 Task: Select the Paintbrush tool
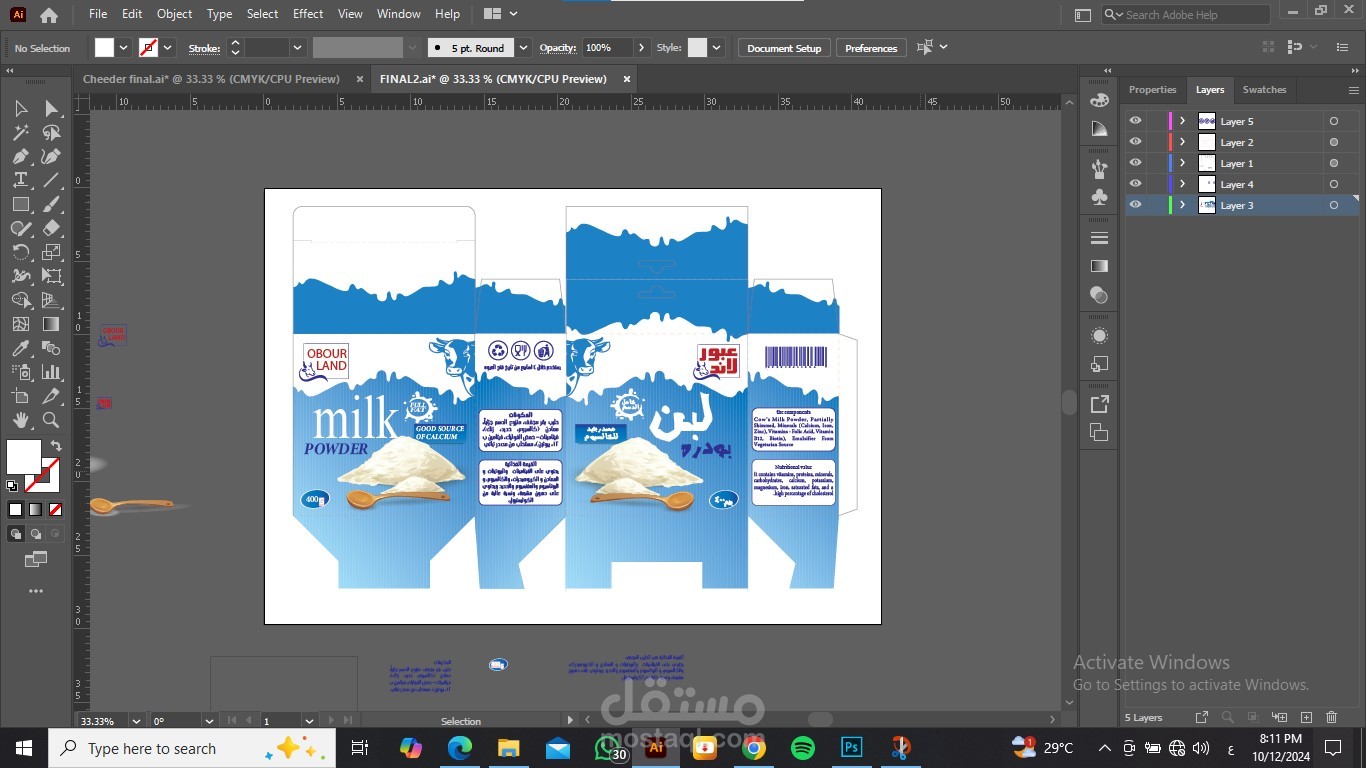51,204
